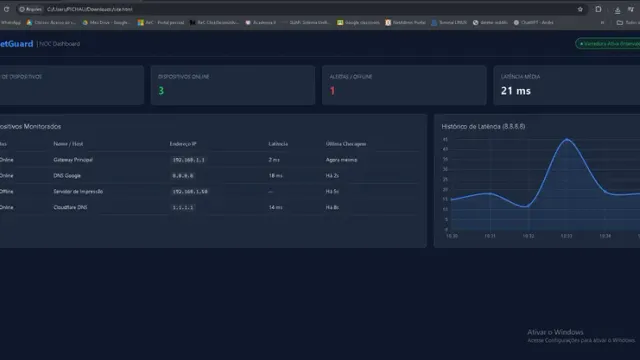This screenshot has height=360, width=640.
Task: Expand the hidden bookmarks chevron
Action: 602,22
